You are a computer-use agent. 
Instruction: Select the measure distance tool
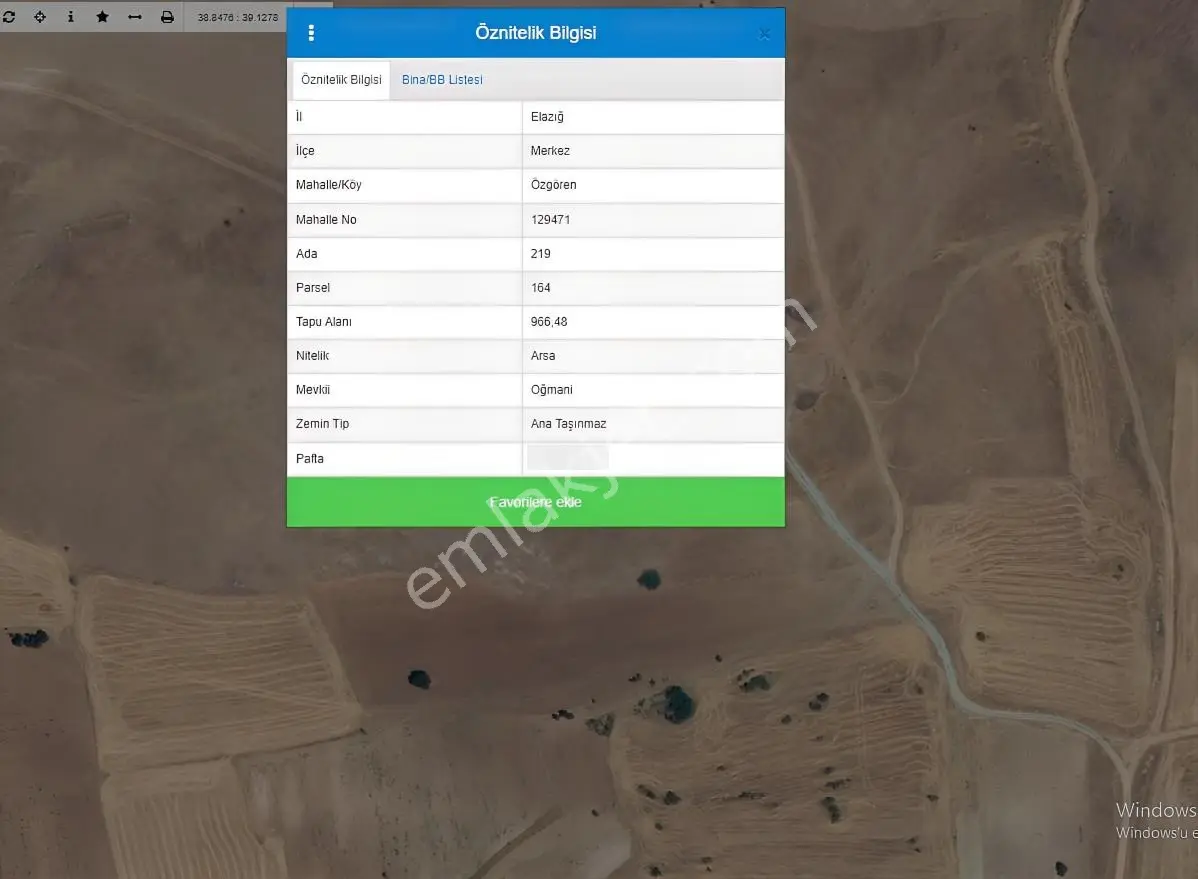click(134, 17)
